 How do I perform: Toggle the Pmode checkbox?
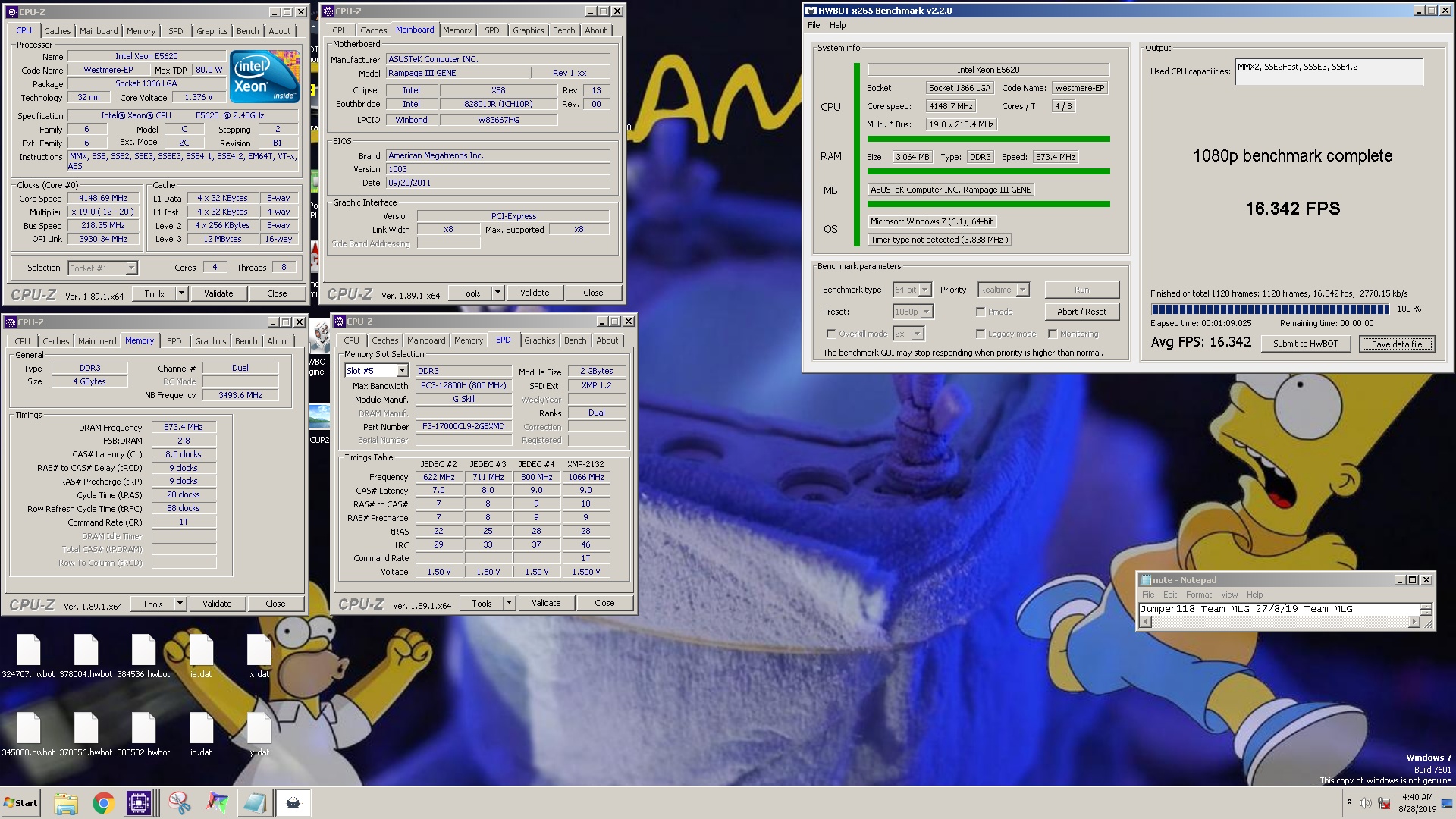pyautogui.click(x=981, y=312)
